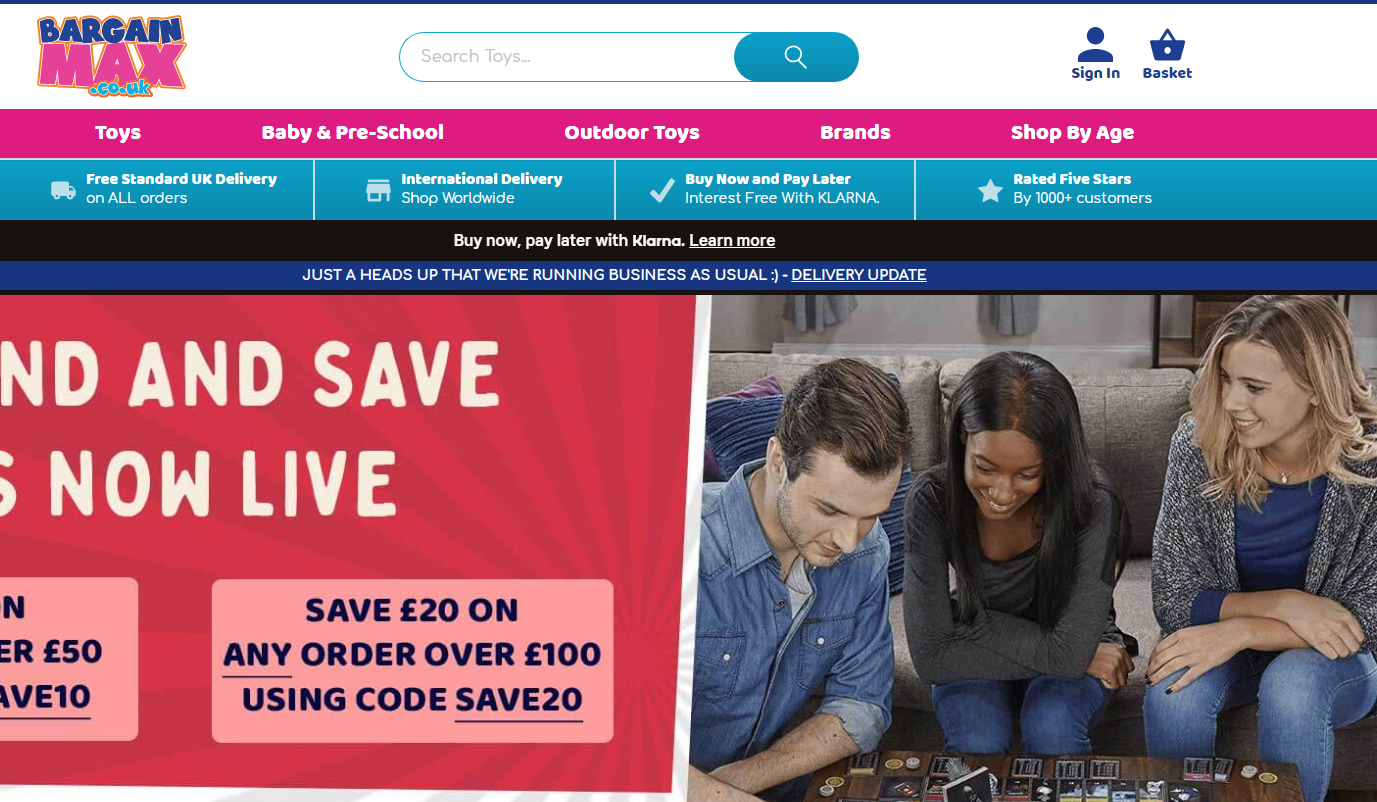Viewport: 1377px width, 802px height.
Task: Click the Rated Five Stars star icon
Action: tap(990, 190)
